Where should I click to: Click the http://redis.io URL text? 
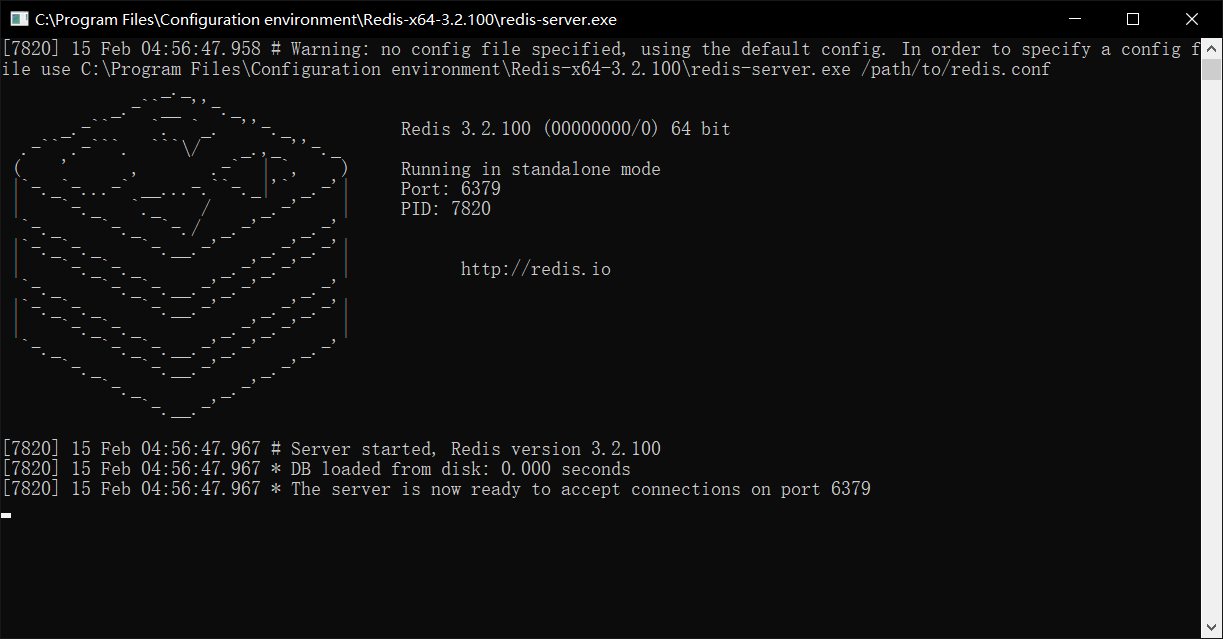click(x=535, y=269)
